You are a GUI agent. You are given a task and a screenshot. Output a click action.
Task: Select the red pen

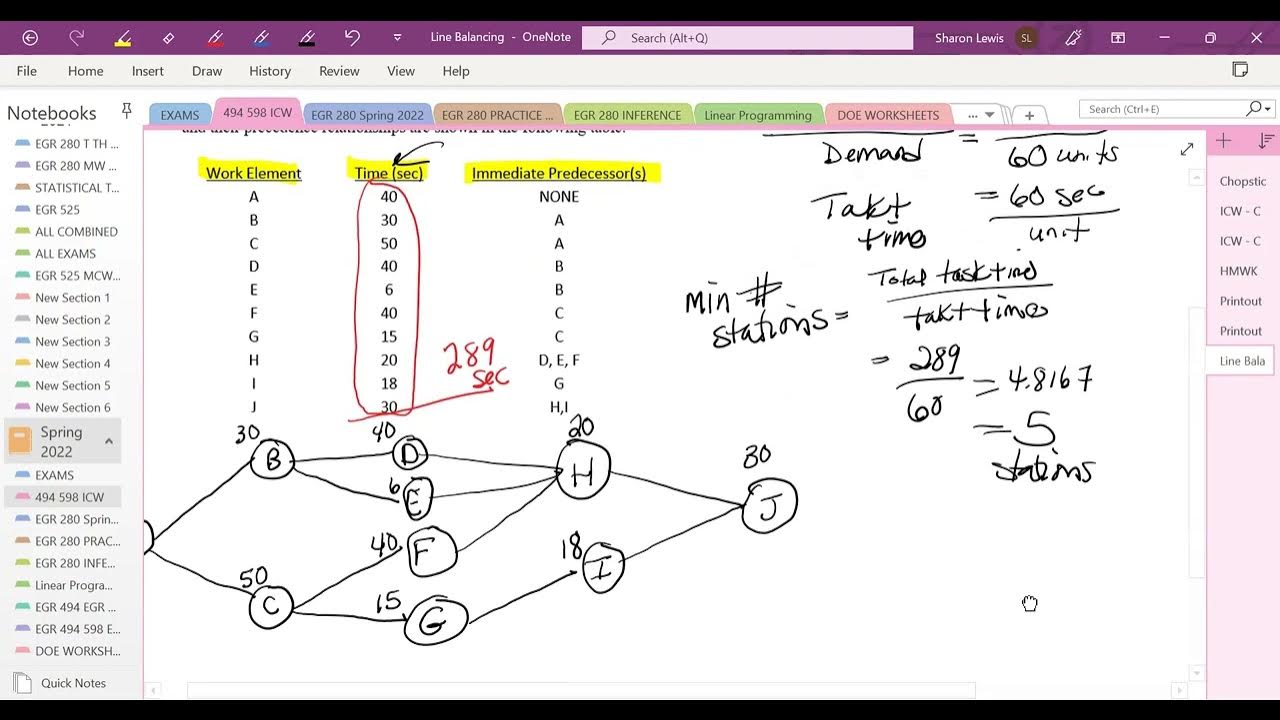click(215, 38)
